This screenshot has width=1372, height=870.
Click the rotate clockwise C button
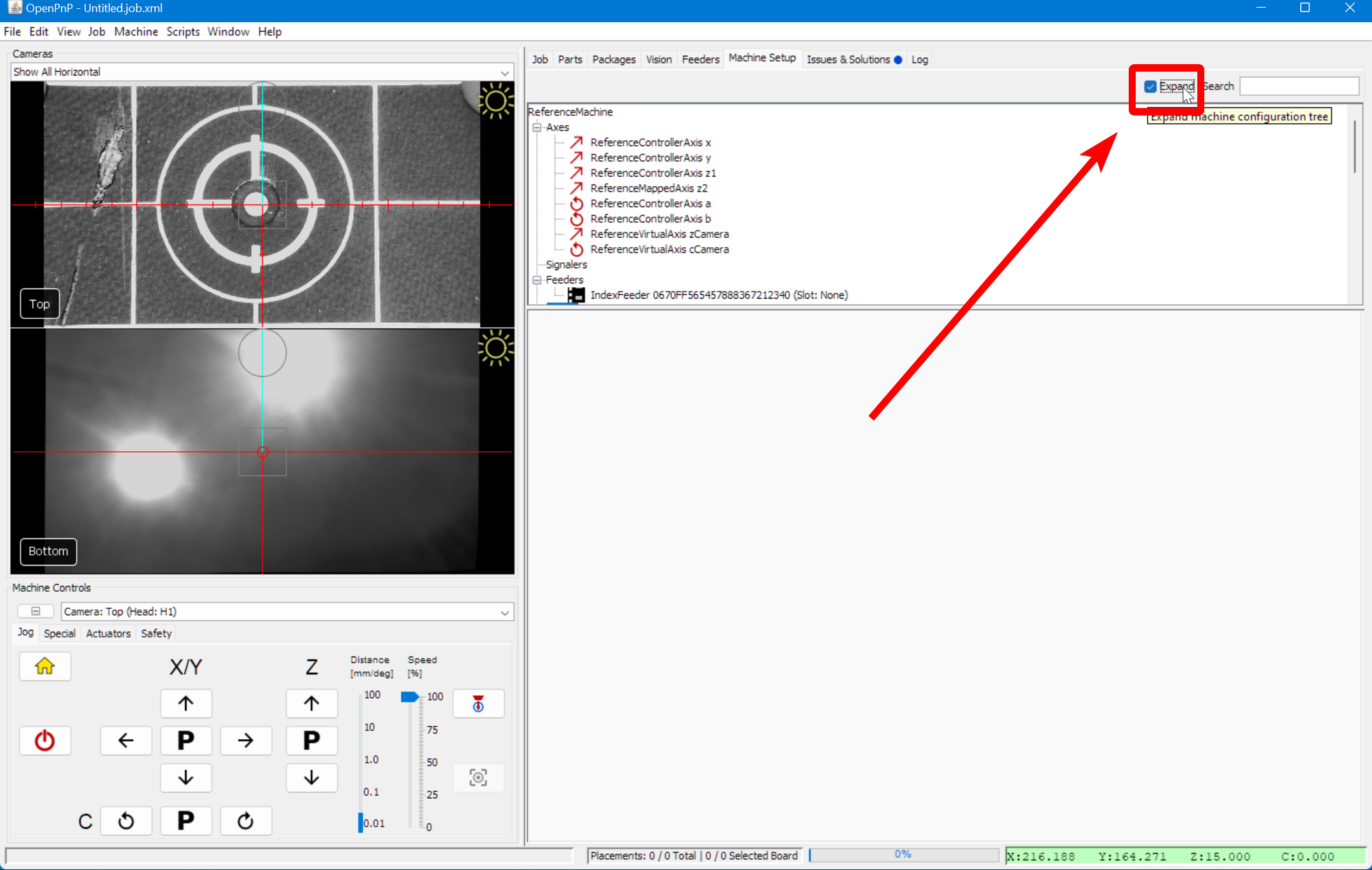click(x=246, y=821)
